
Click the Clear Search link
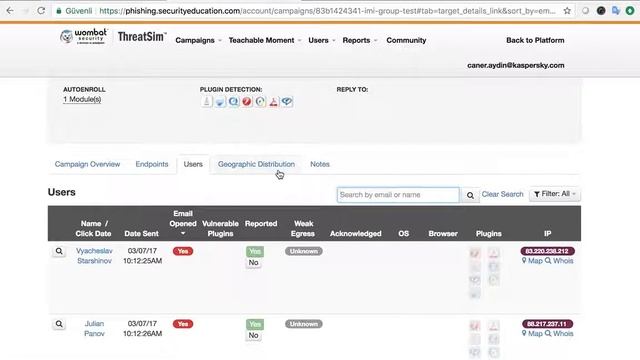[502, 194]
